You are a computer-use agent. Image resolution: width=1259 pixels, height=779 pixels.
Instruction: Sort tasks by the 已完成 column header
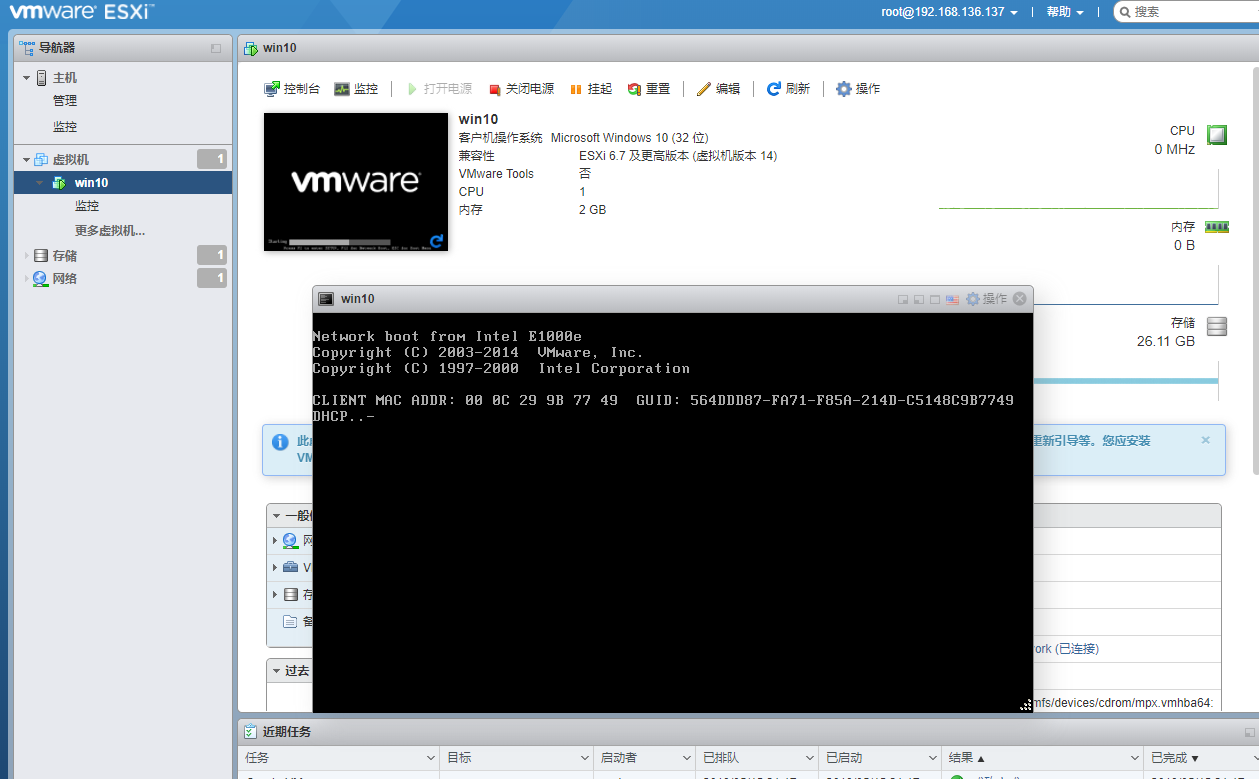click(1174, 758)
